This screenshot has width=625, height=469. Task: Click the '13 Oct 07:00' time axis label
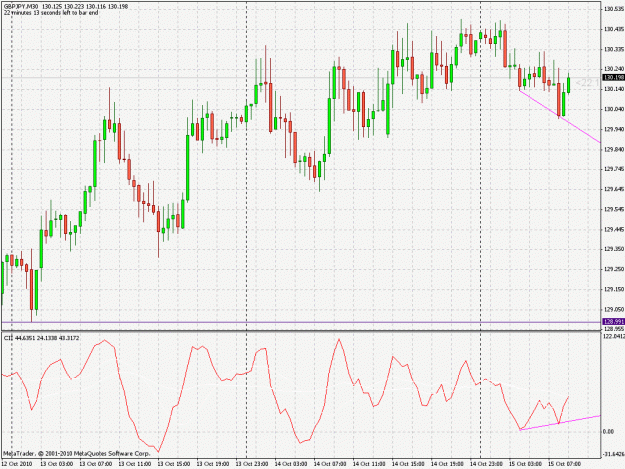point(96,464)
